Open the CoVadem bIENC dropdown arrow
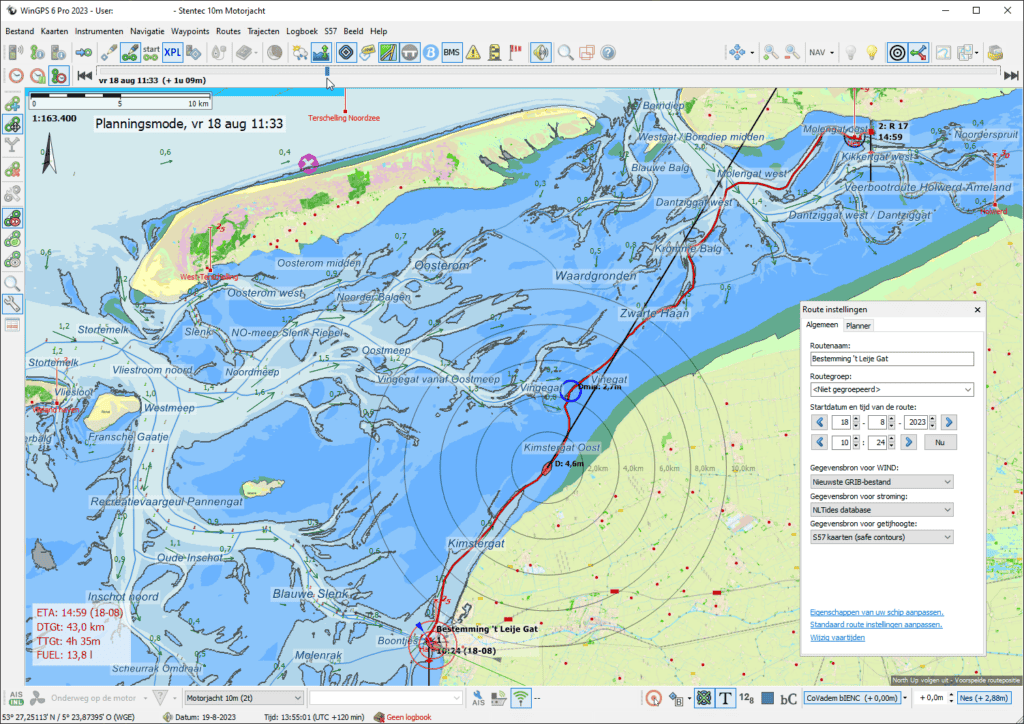This screenshot has width=1024, height=724. tap(904, 698)
